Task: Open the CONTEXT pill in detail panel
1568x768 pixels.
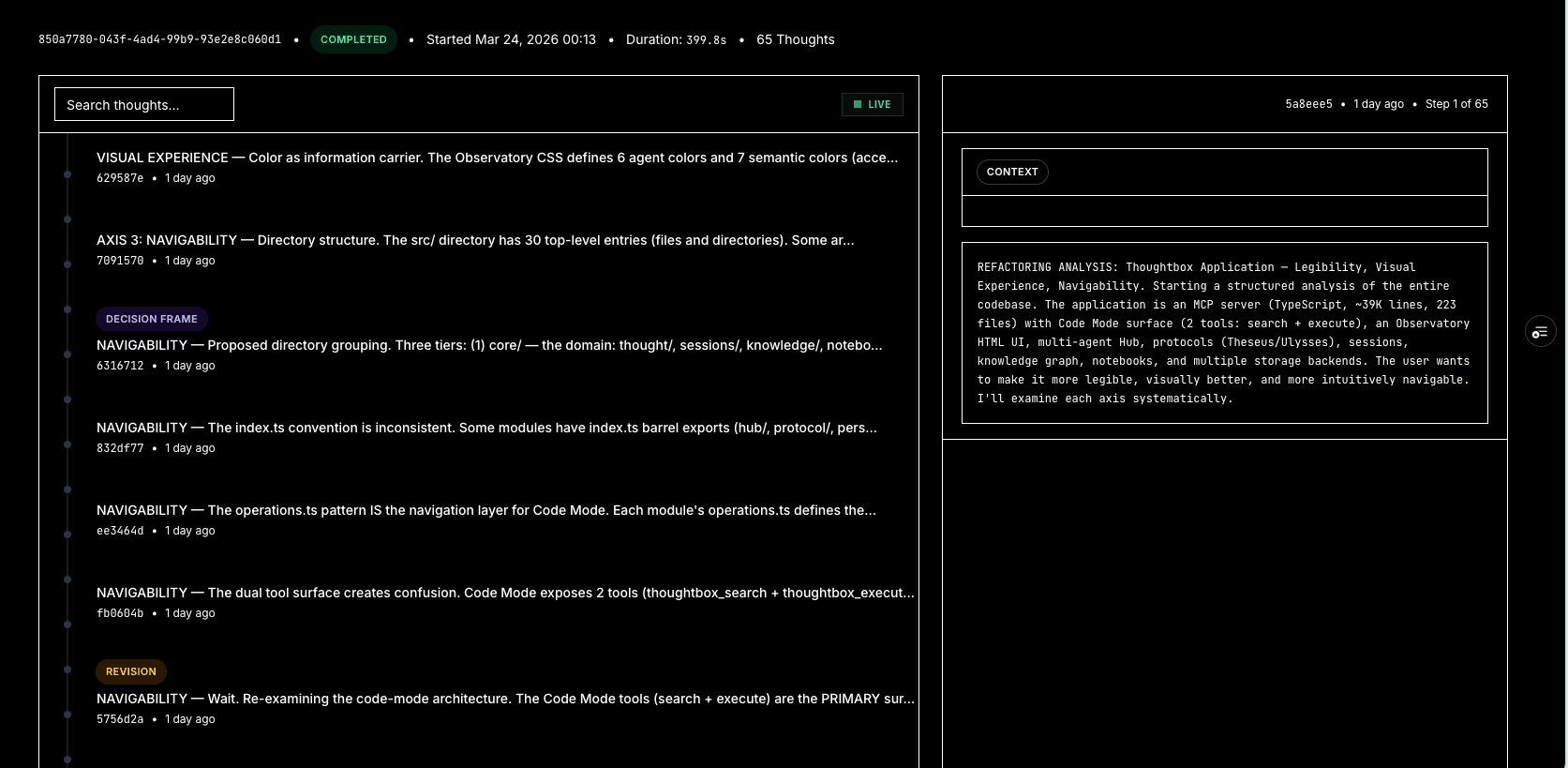Action: (1012, 172)
